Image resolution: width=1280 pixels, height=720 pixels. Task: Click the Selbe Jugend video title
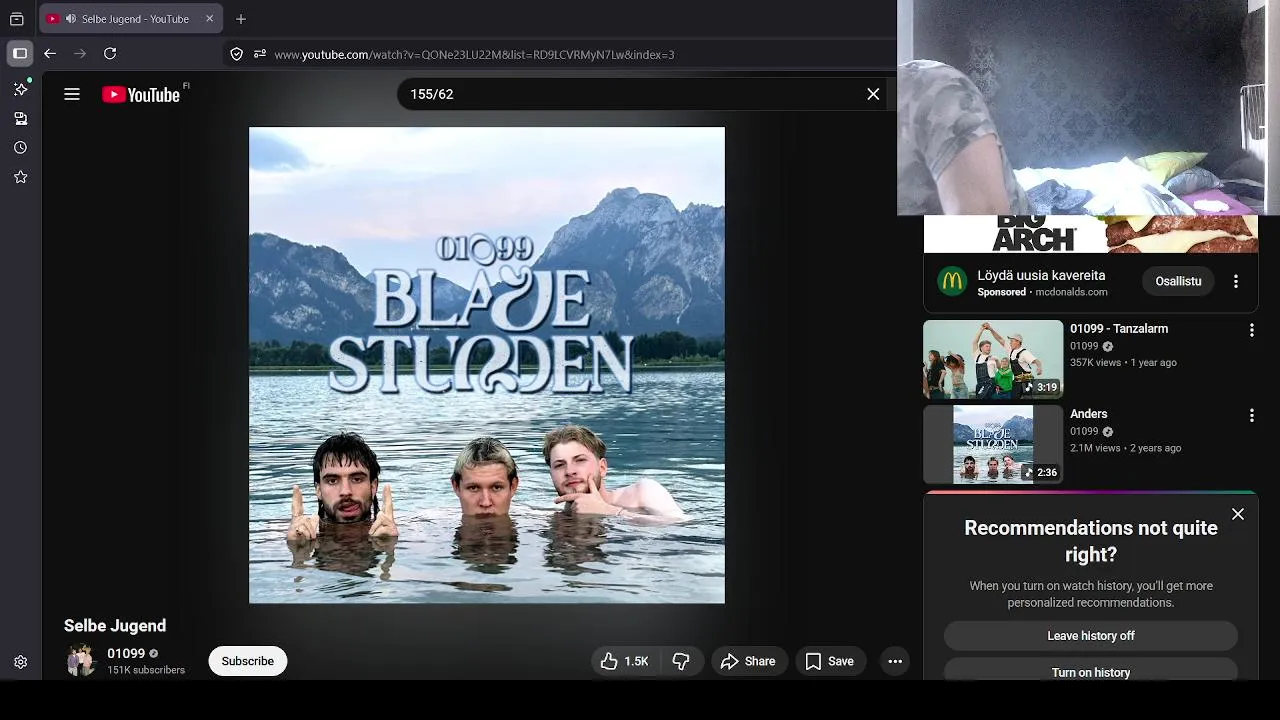click(115, 626)
